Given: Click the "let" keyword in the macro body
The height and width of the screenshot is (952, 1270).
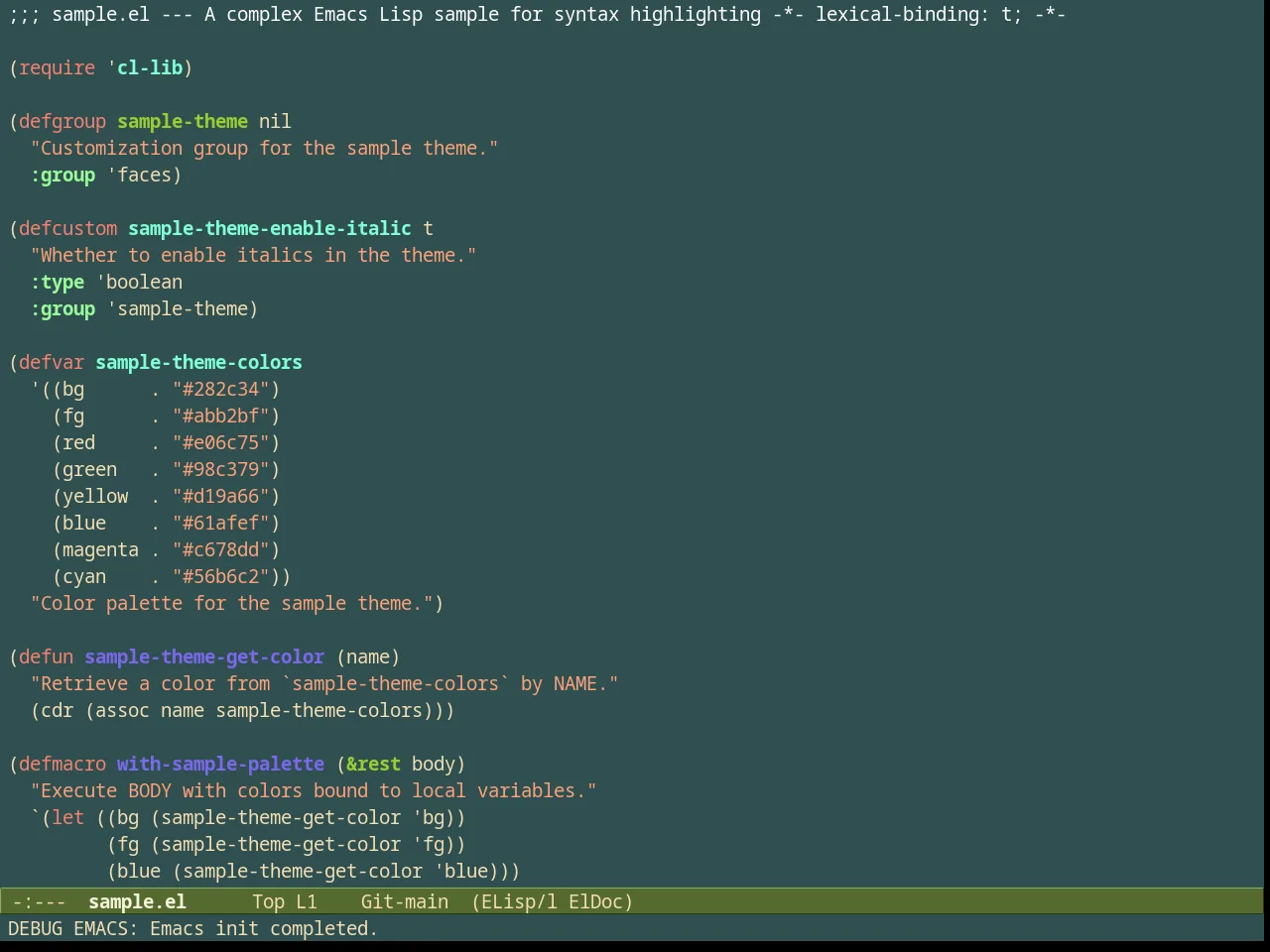Looking at the screenshot, I should click(x=67, y=817).
